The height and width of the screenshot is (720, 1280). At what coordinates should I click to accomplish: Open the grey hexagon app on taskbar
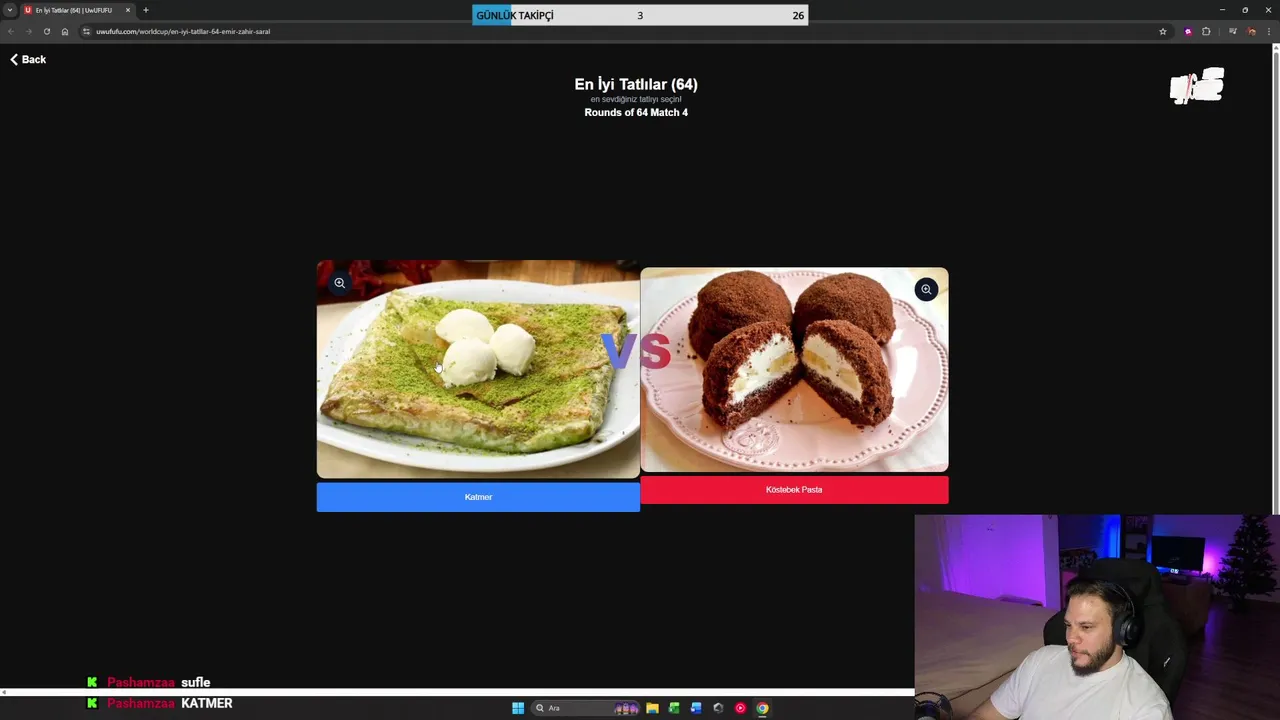pyautogui.click(x=718, y=708)
